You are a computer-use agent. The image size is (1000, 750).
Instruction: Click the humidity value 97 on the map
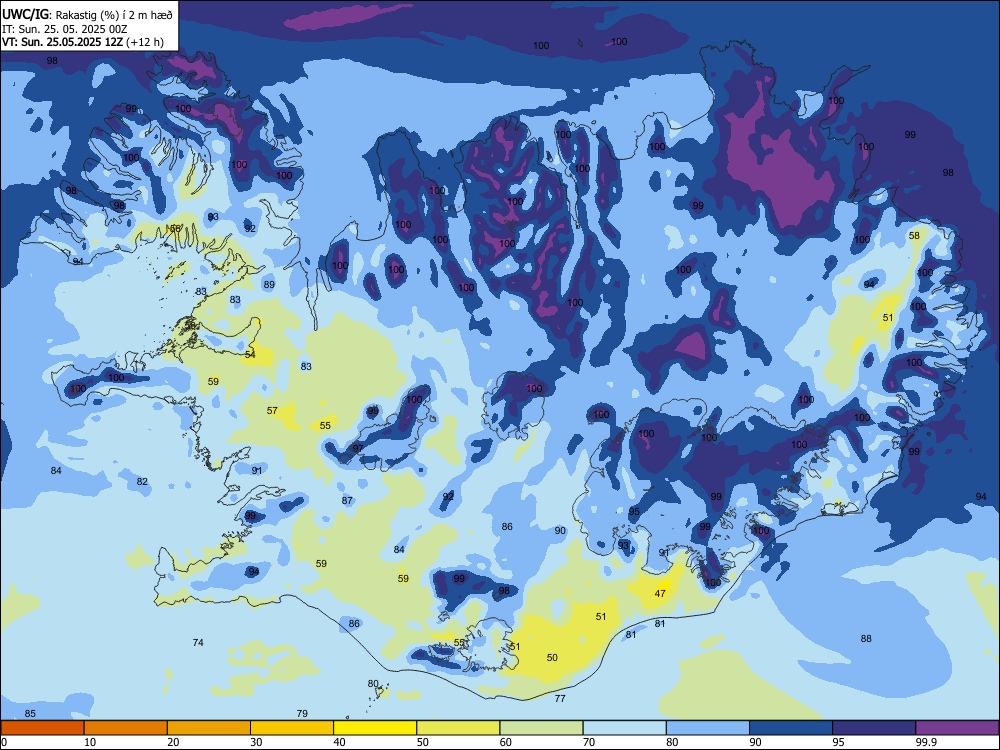(358, 448)
